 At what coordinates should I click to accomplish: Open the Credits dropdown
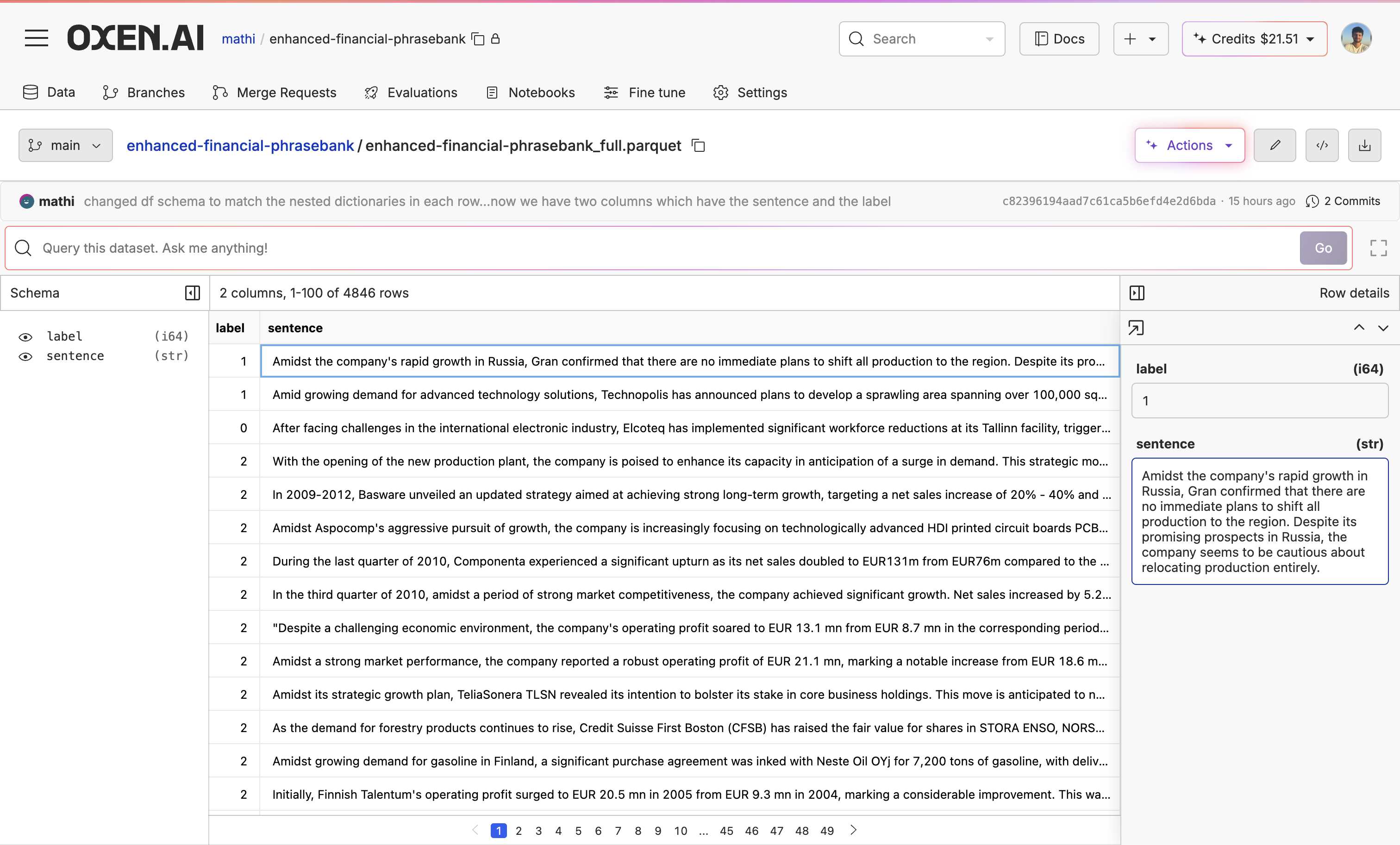[1253, 38]
